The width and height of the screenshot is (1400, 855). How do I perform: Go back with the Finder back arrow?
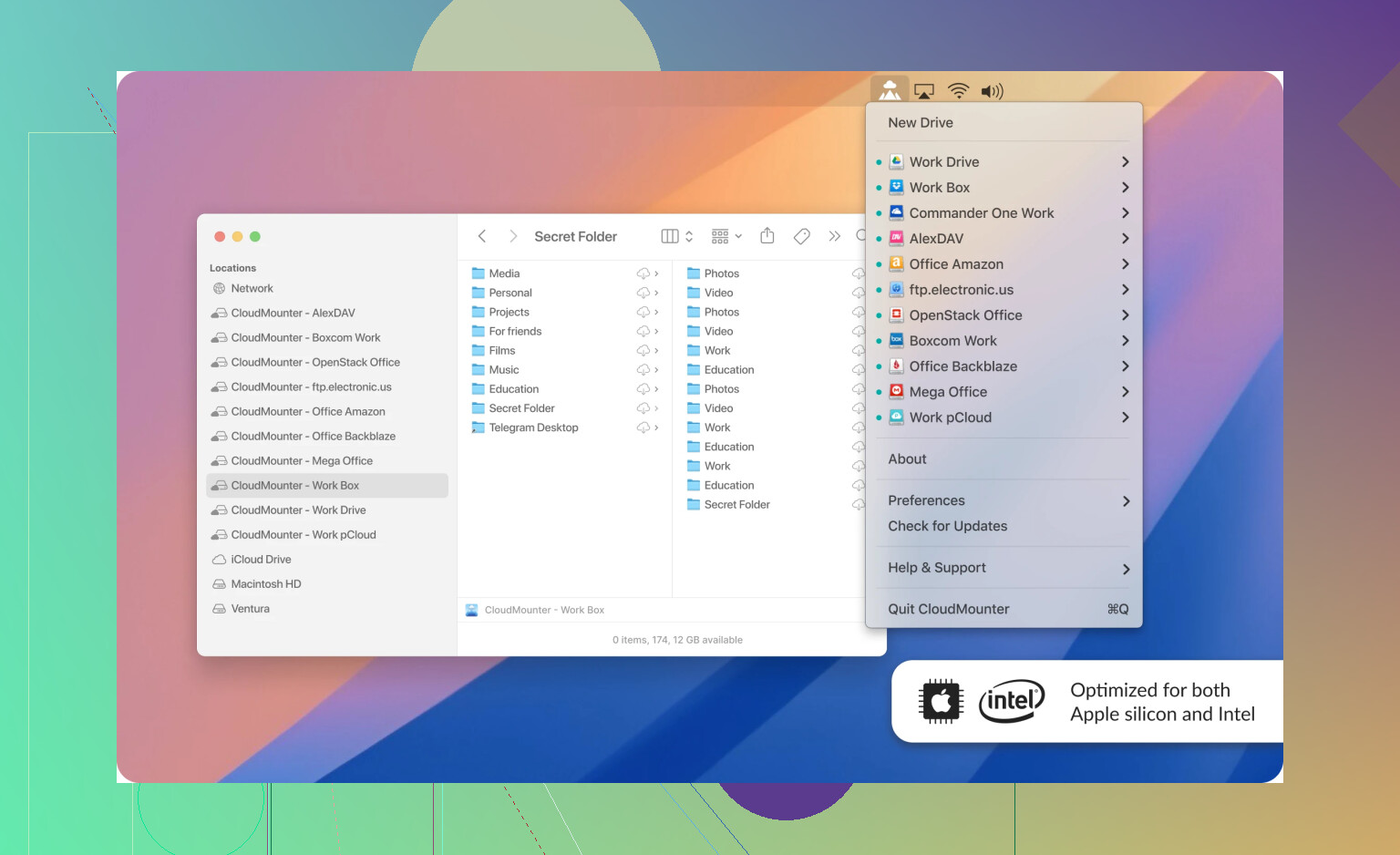pyautogui.click(x=482, y=236)
